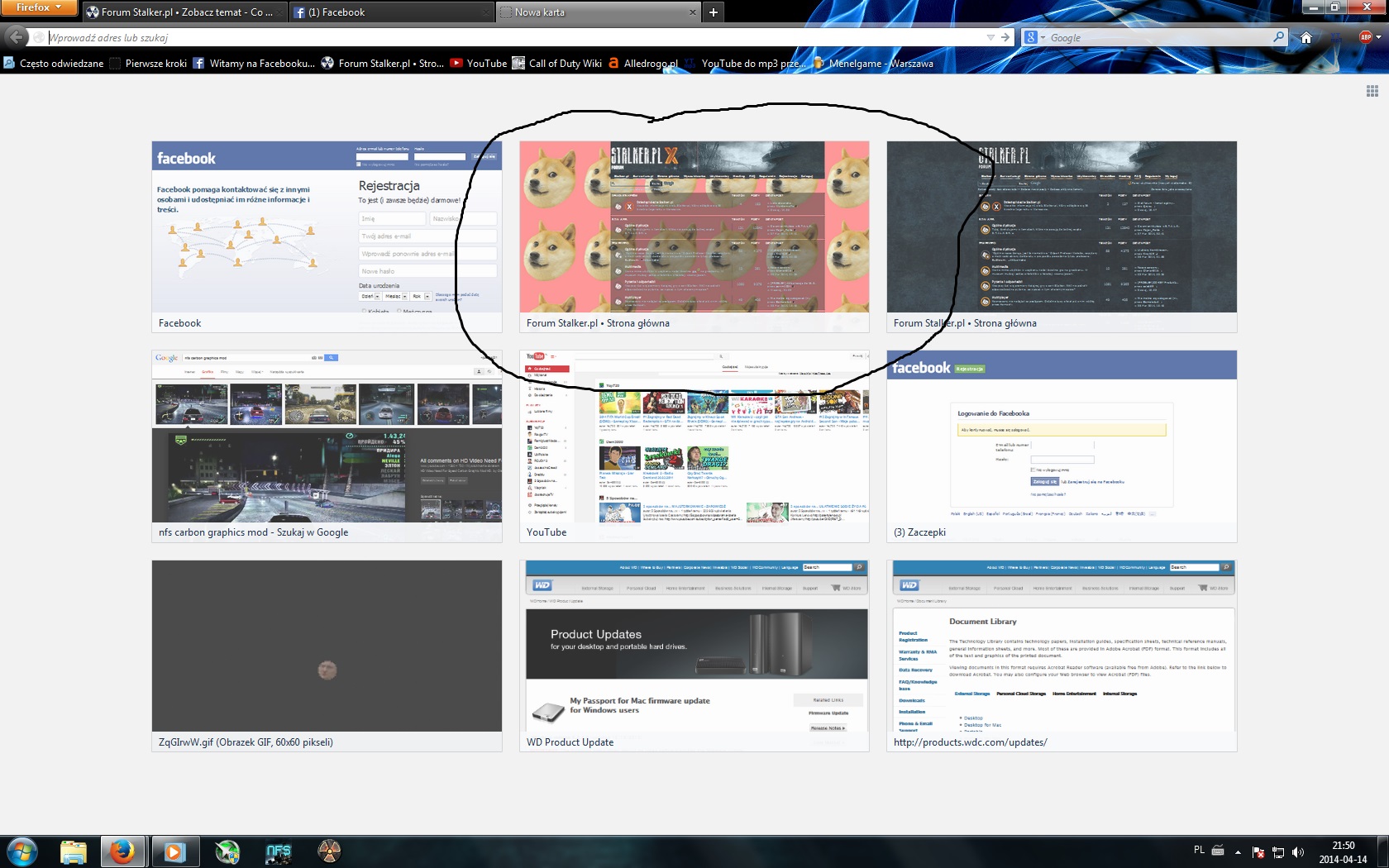
Task: Open the Action Center flag icon
Action: click(1258, 852)
